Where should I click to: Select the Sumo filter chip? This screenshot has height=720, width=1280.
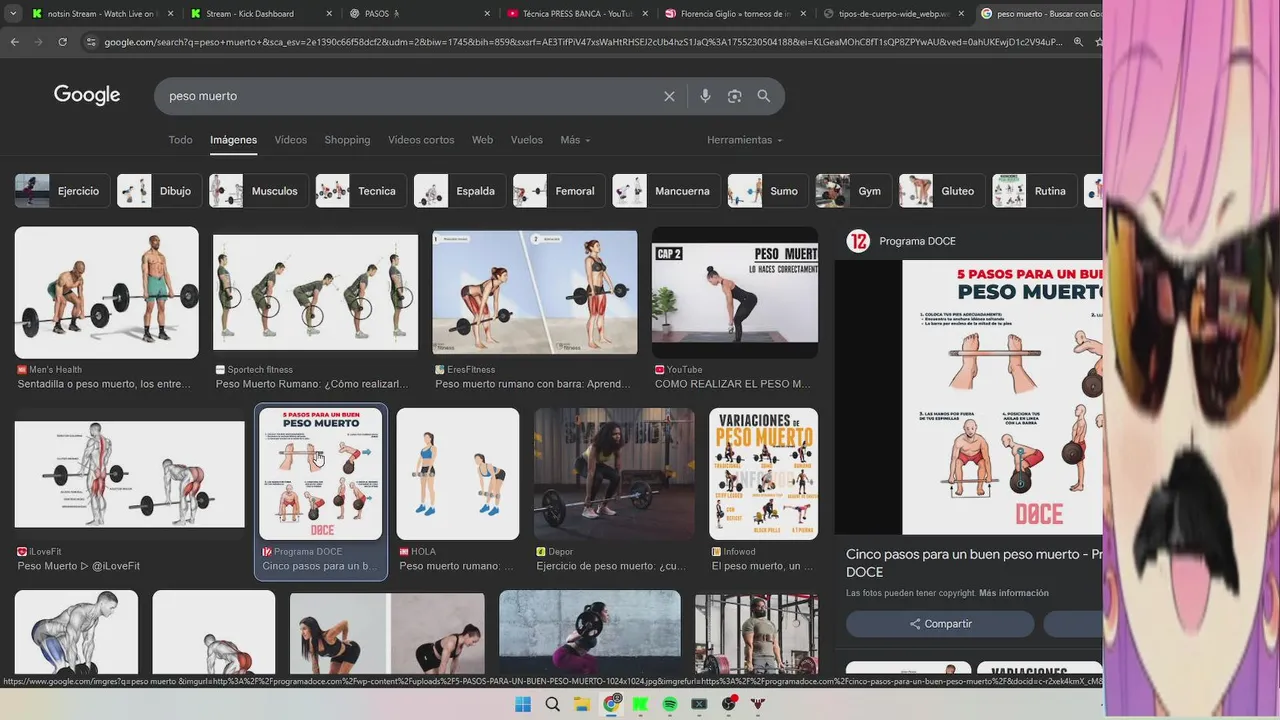[768, 191]
